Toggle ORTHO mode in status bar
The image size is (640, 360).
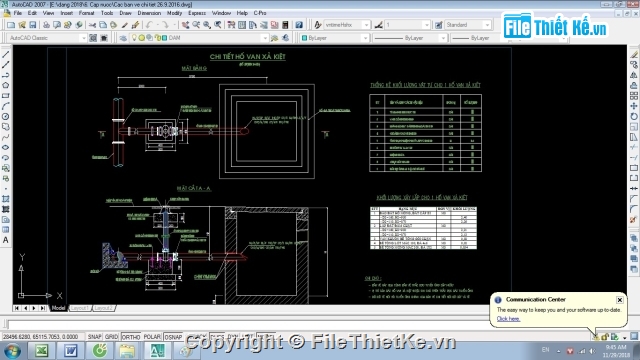pyautogui.click(x=131, y=337)
